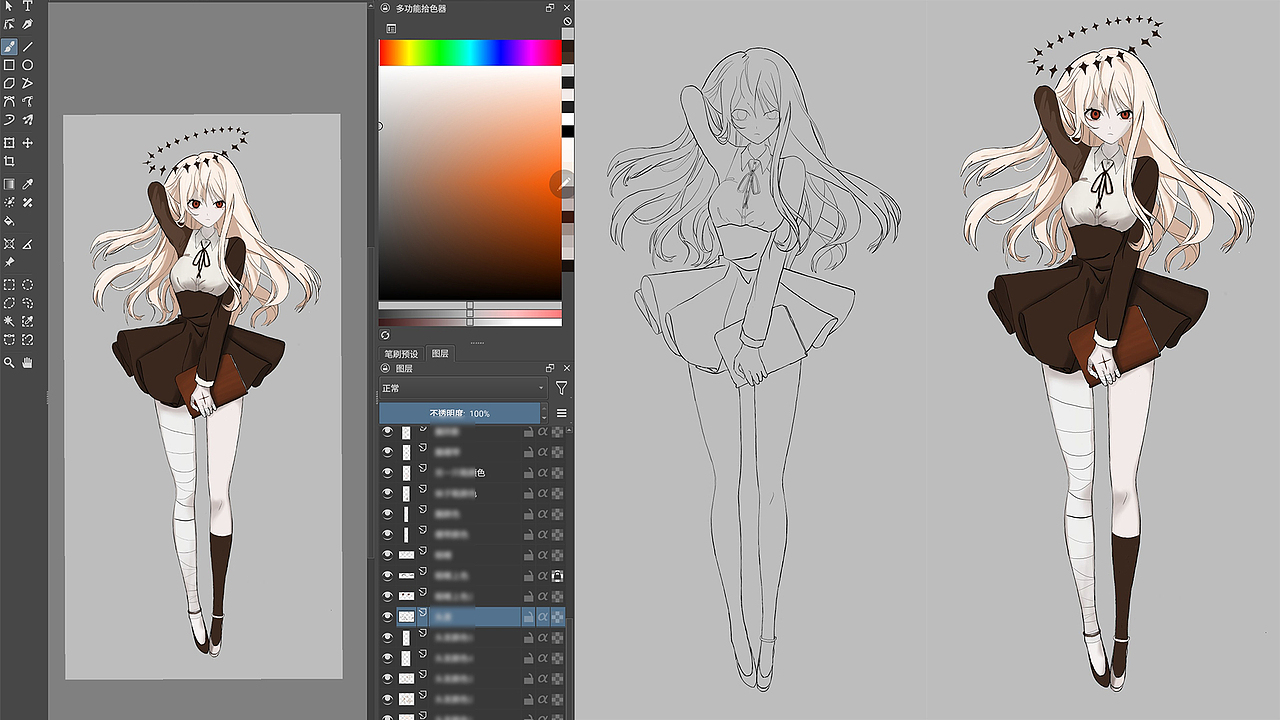Select the Dynamic Brush tool
This screenshot has width=1280, height=720.
[x=9, y=119]
